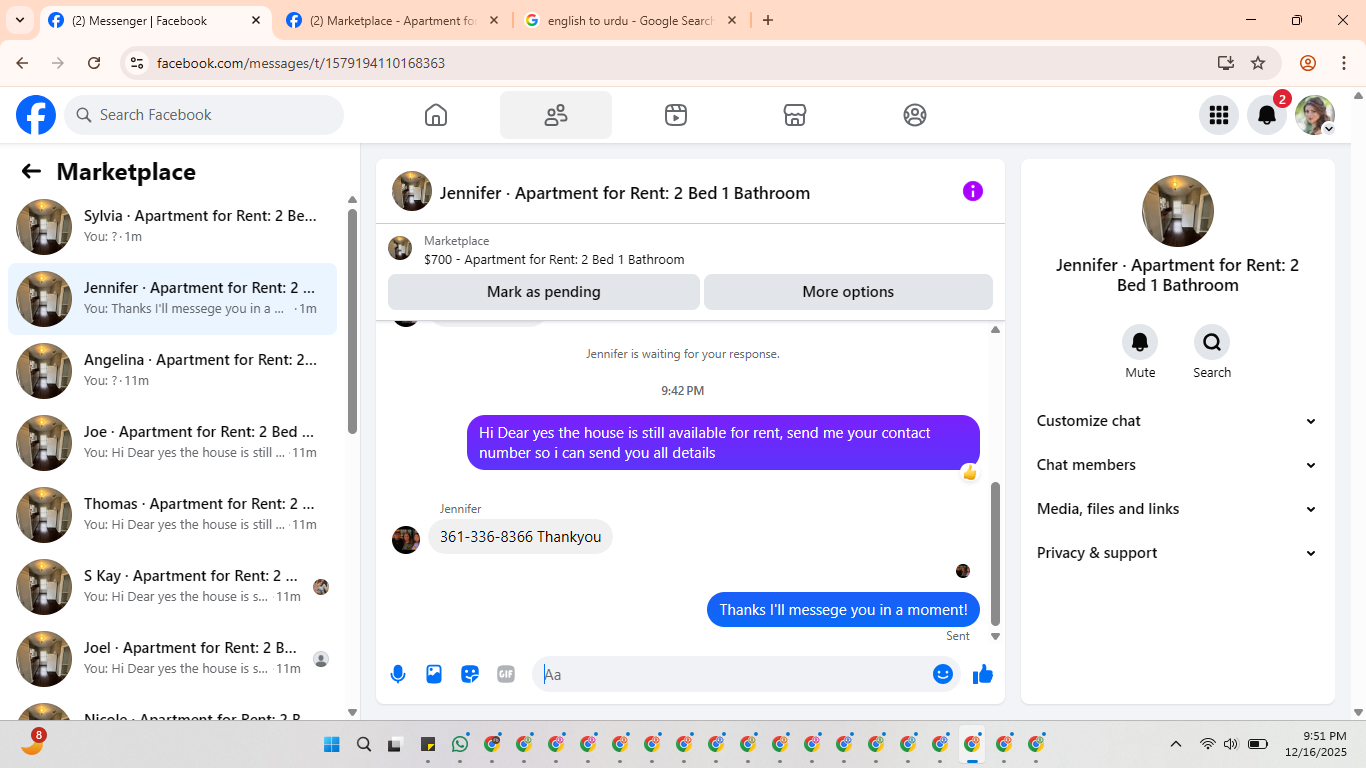Show hidden system tray icons

pos(1176,744)
